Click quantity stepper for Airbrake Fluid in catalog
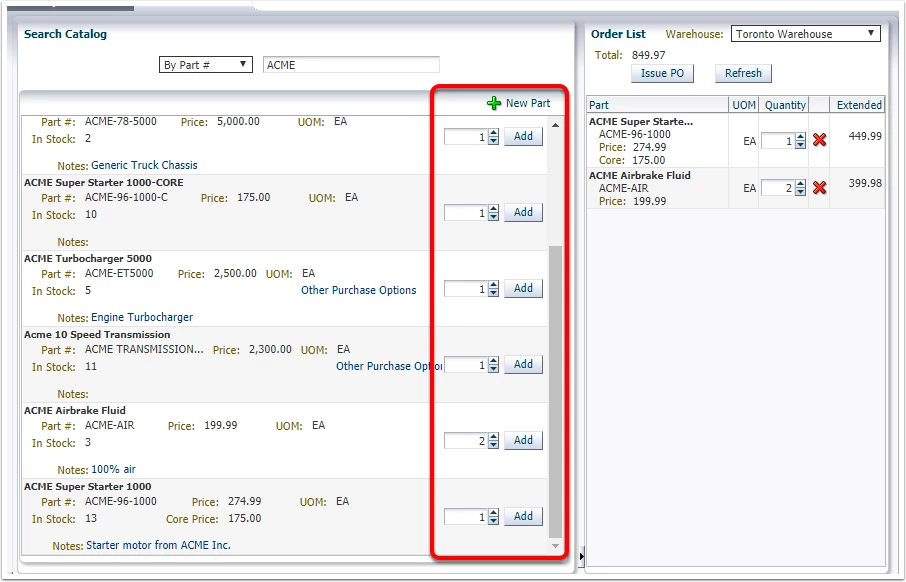 tap(493, 441)
